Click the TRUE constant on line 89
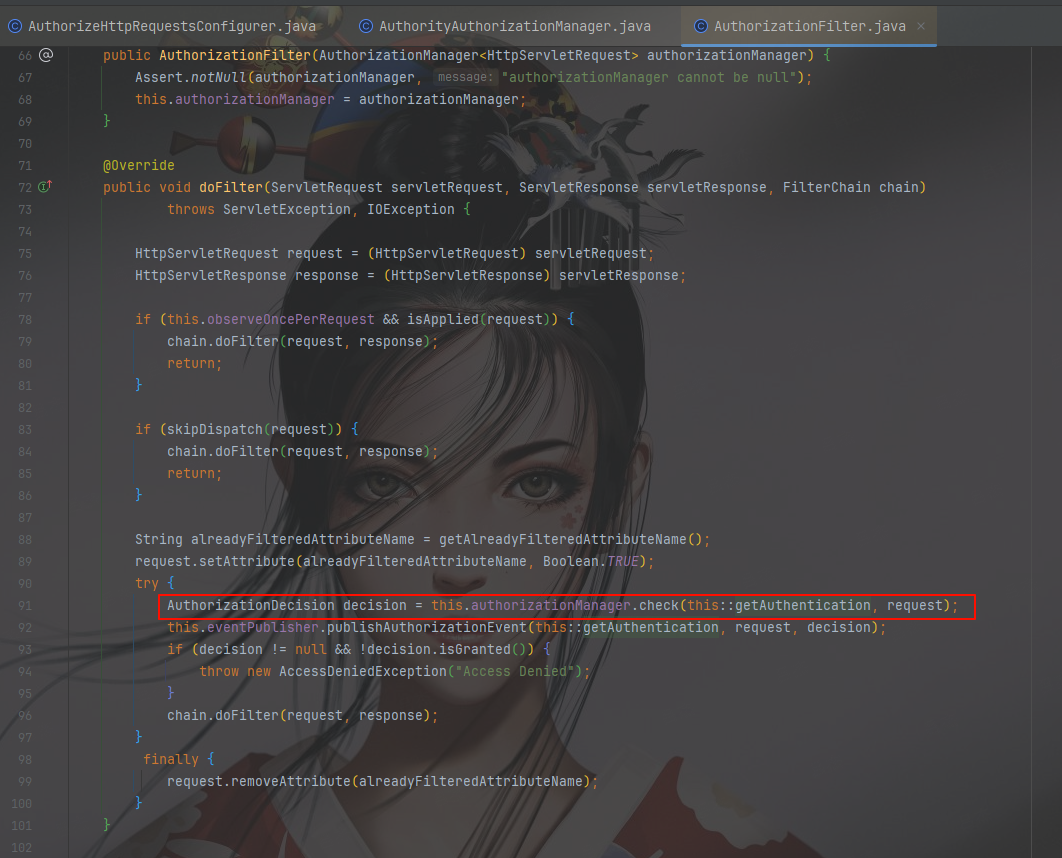The height and width of the screenshot is (858, 1062). point(623,561)
